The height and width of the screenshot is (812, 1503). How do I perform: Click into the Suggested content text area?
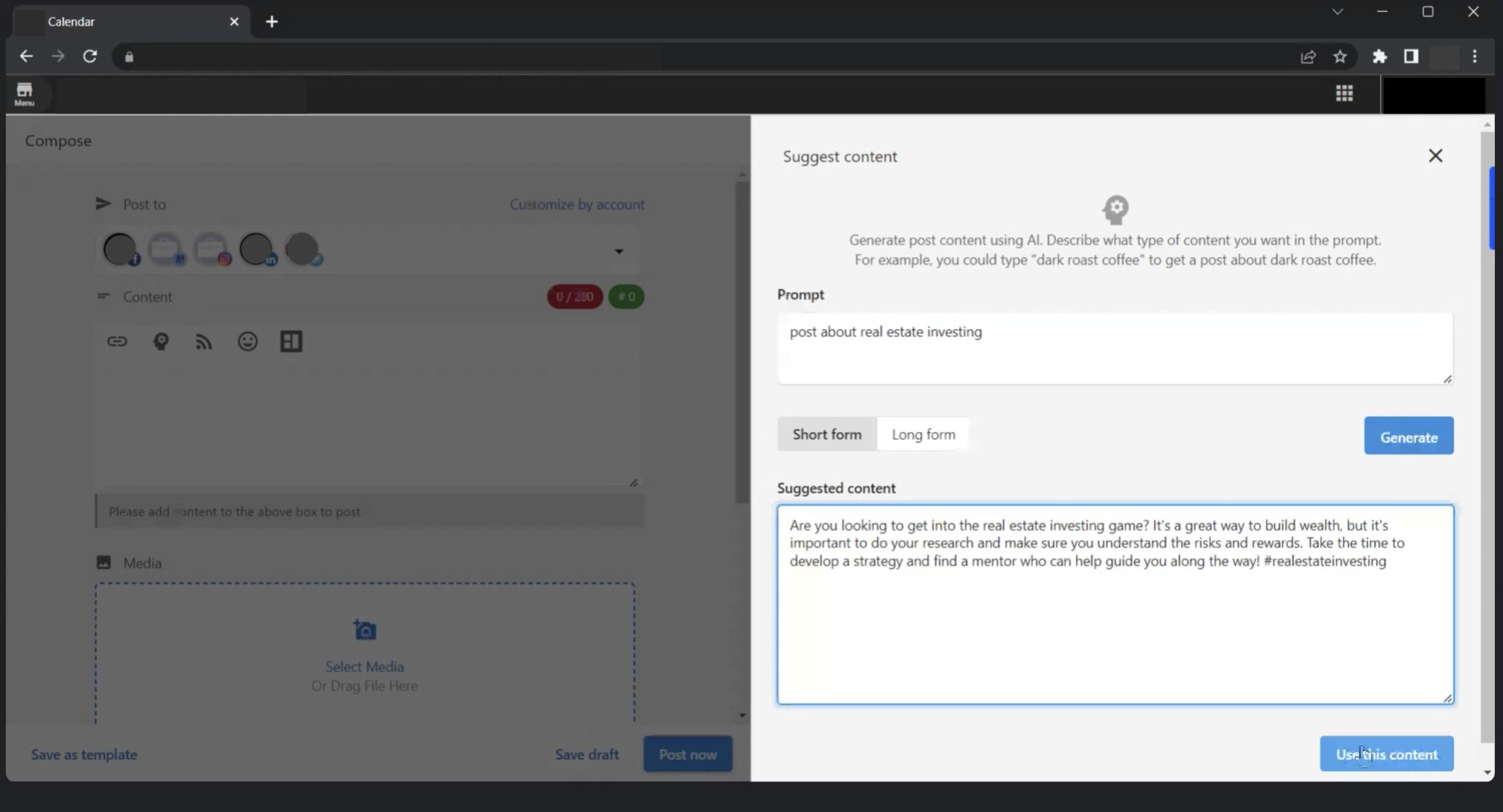pos(1115,604)
